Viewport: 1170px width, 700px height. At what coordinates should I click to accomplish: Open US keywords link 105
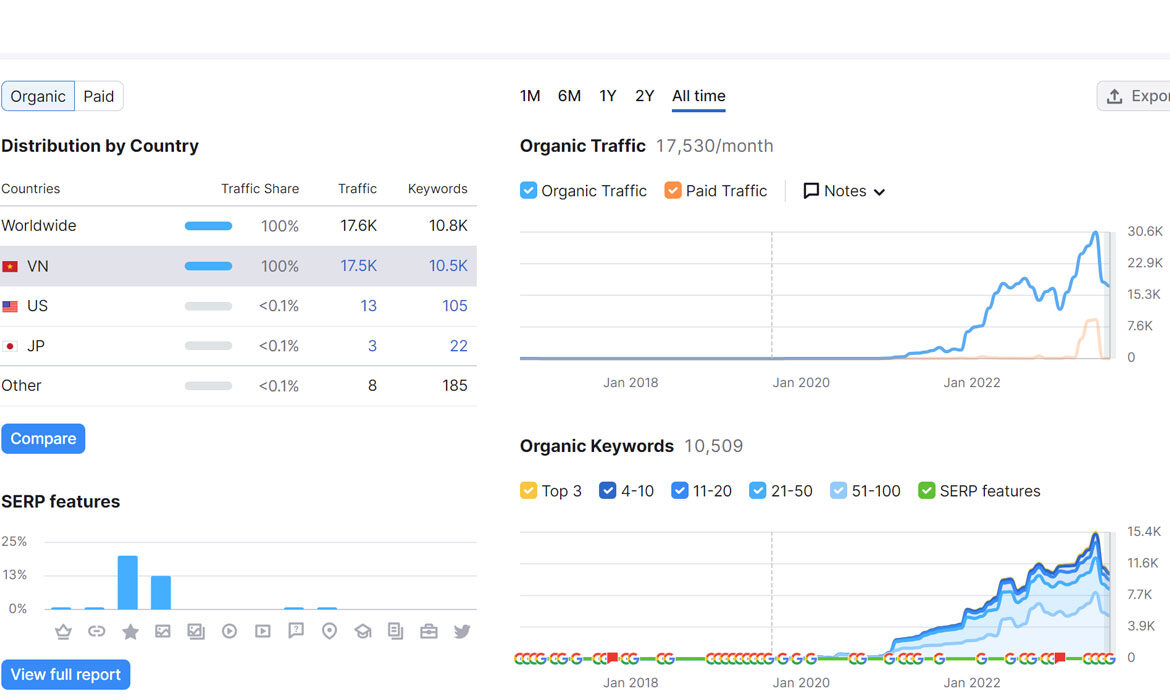click(x=454, y=306)
